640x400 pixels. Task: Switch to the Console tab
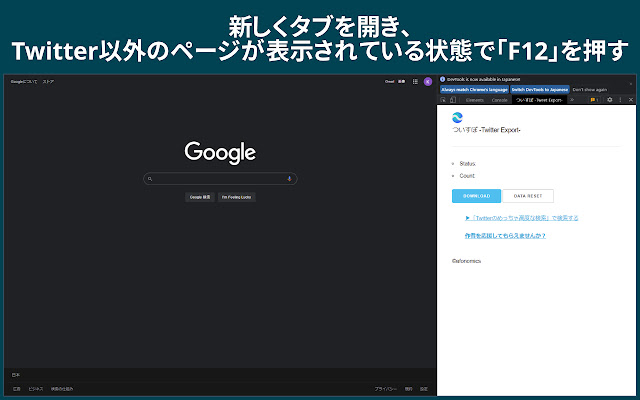coord(499,100)
